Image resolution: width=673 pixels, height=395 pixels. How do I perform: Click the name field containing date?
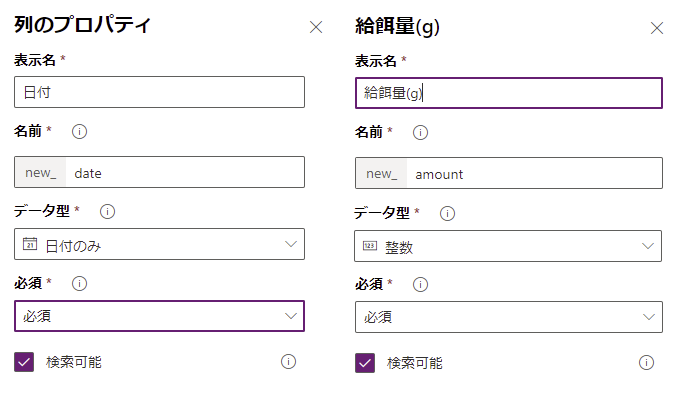[x=159, y=172]
